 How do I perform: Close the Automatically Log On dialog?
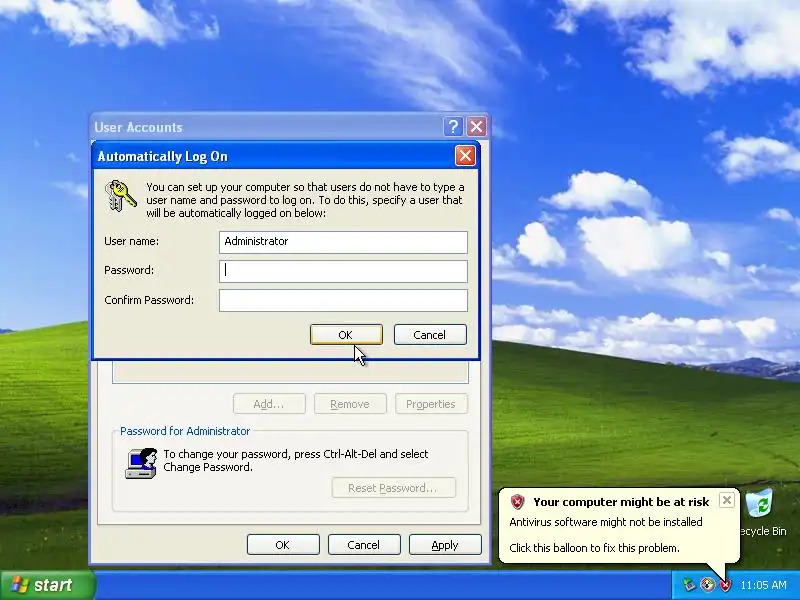tap(465, 156)
